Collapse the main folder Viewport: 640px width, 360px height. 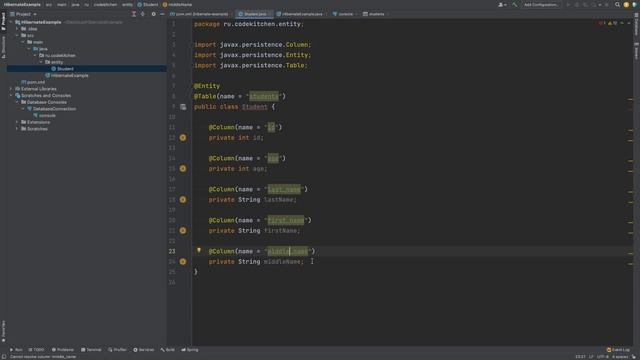[x=23, y=42]
